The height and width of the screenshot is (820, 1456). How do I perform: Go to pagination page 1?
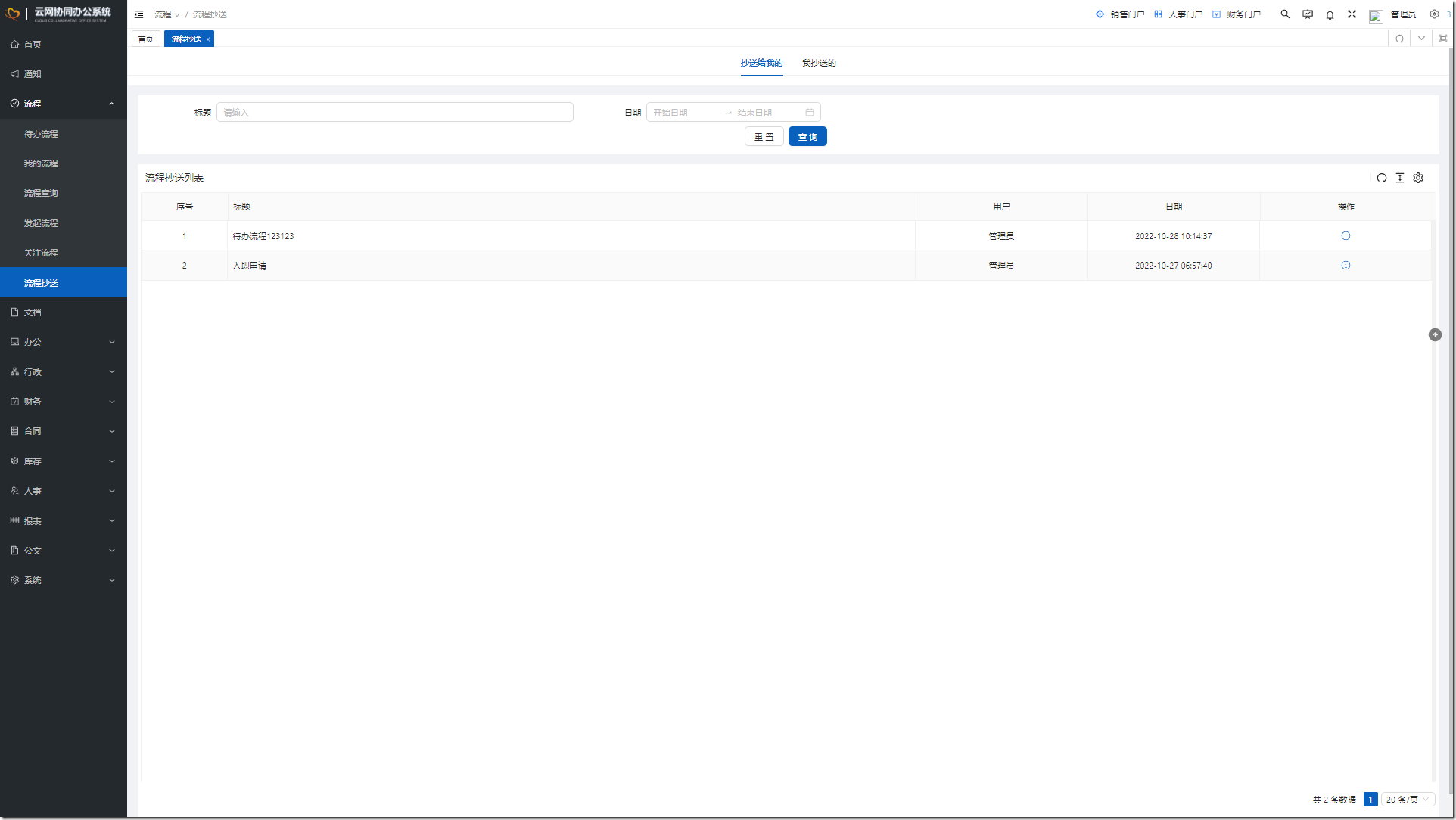point(1370,800)
